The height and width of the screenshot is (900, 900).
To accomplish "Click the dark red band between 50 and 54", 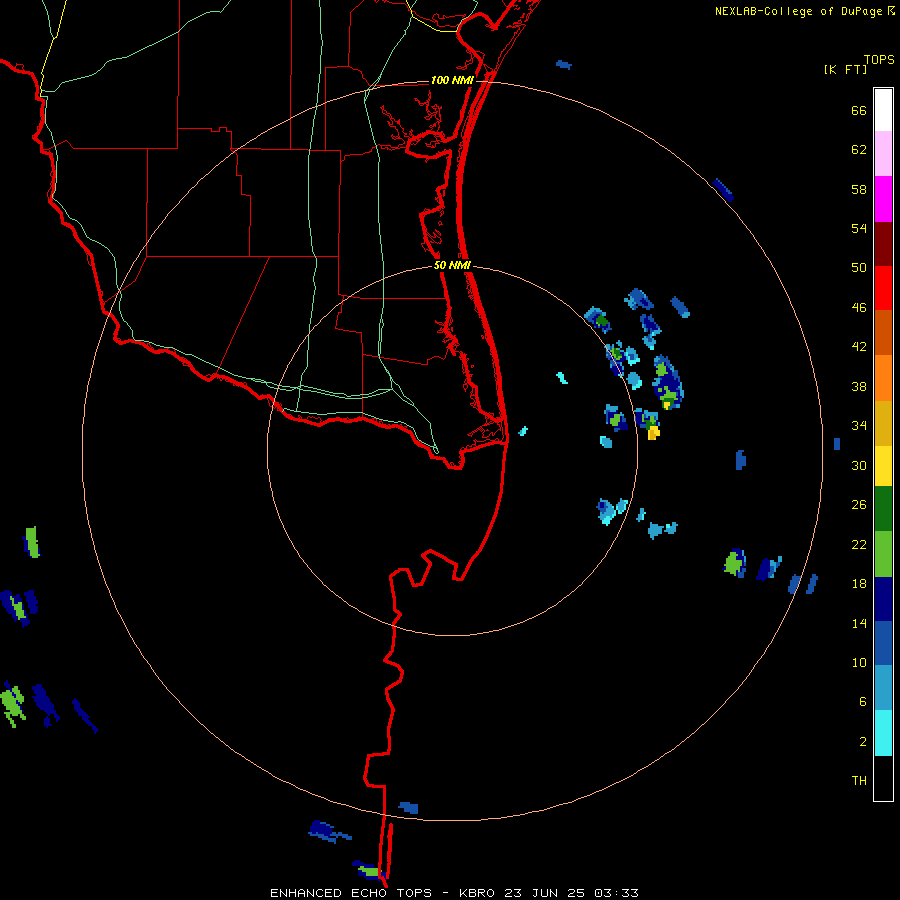I will point(883,244).
